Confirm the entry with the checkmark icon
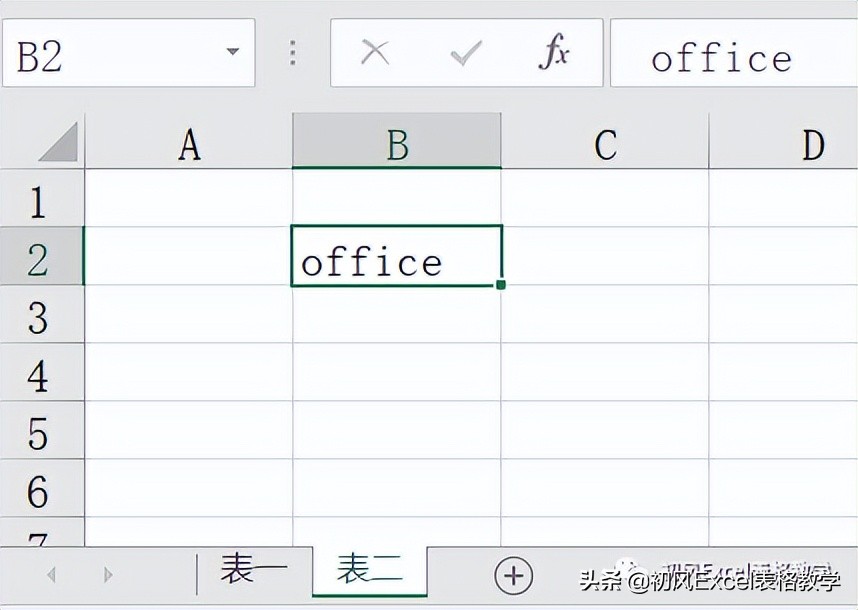 [466, 53]
